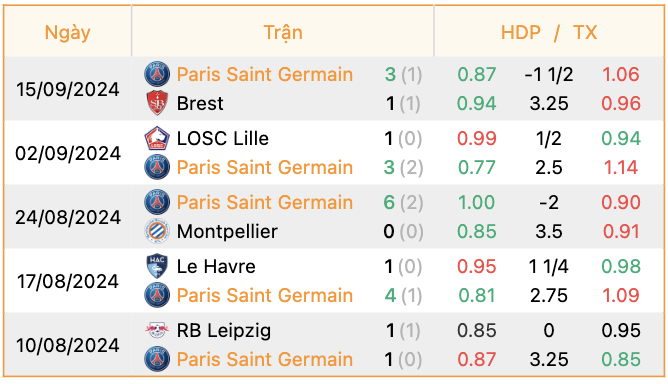The width and height of the screenshot is (668, 384).
Task: Click the 6 (2) score for PSG
Action: (x=403, y=202)
